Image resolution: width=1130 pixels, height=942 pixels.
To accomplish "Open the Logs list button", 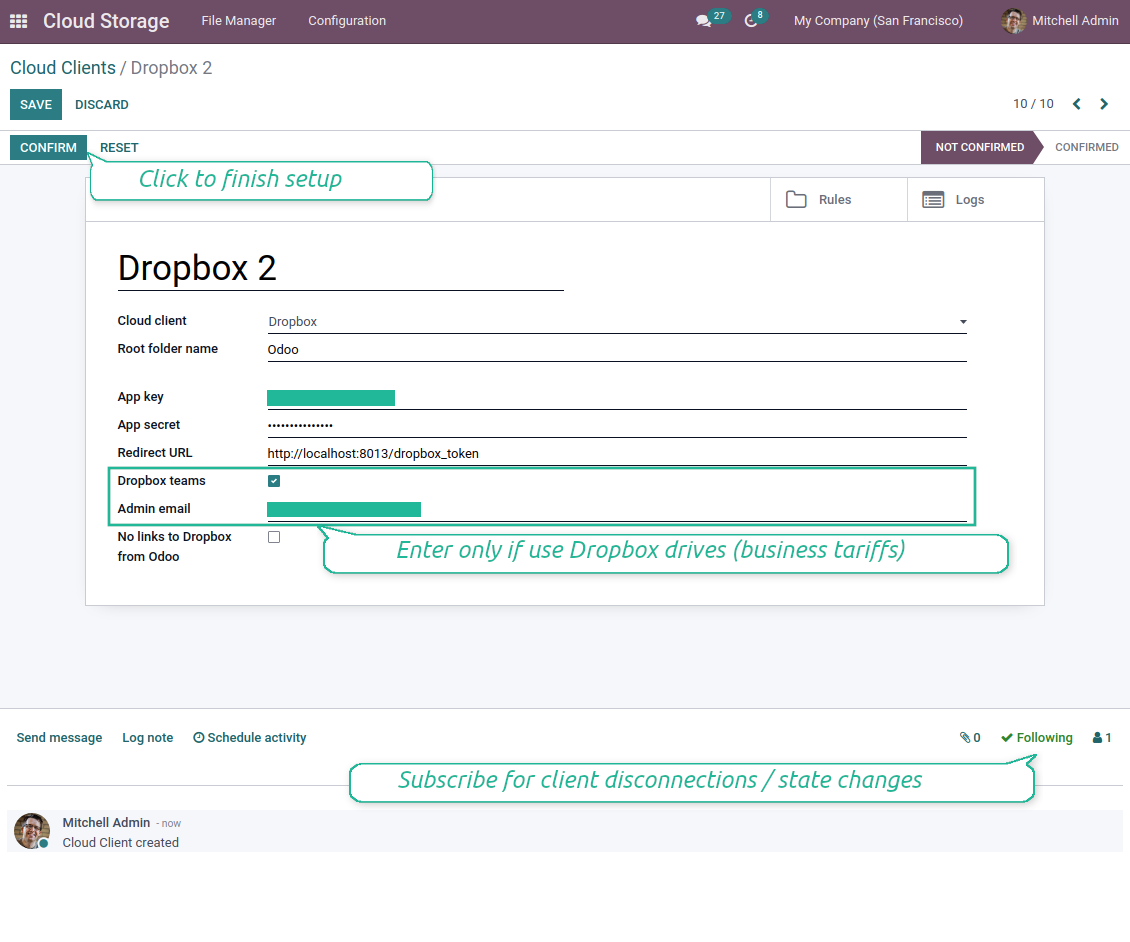I will pyautogui.click(x=975, y=200).
